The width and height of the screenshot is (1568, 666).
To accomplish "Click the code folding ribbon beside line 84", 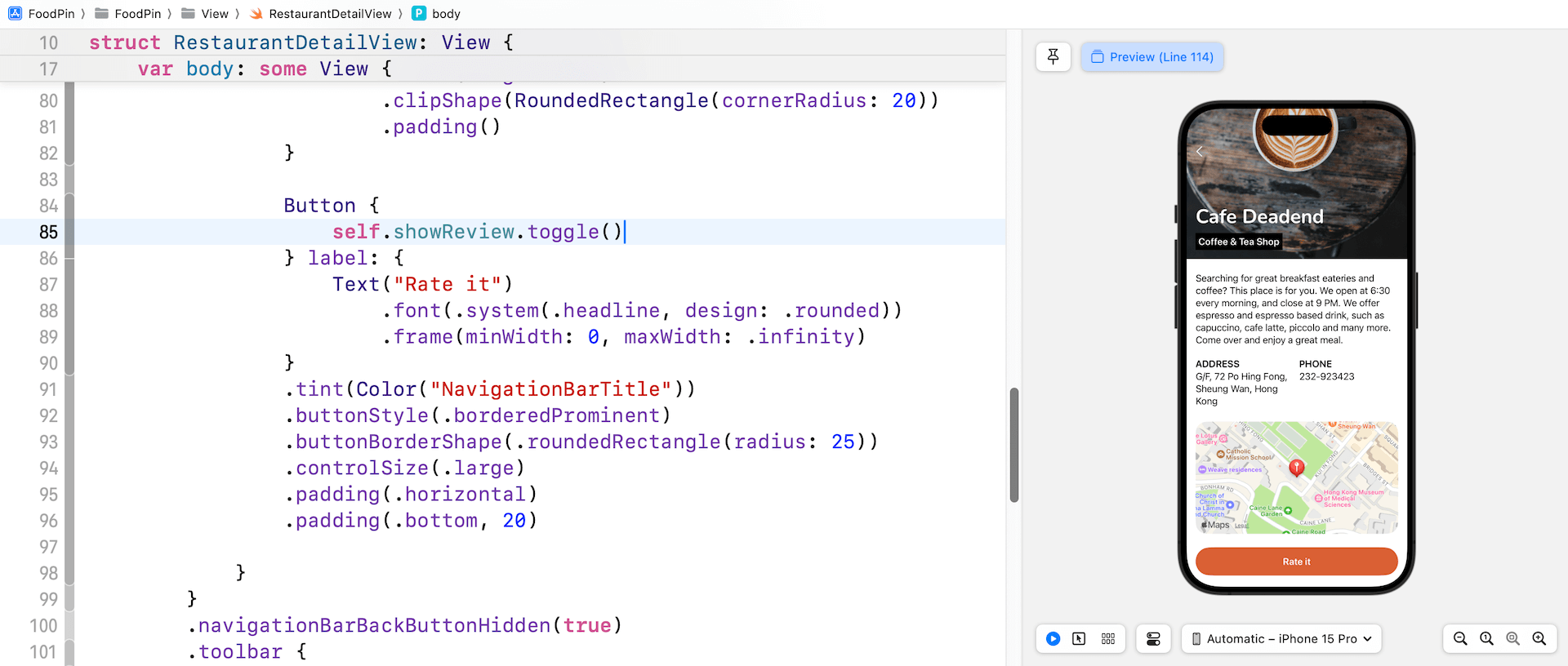I will (x=70, y=206).
